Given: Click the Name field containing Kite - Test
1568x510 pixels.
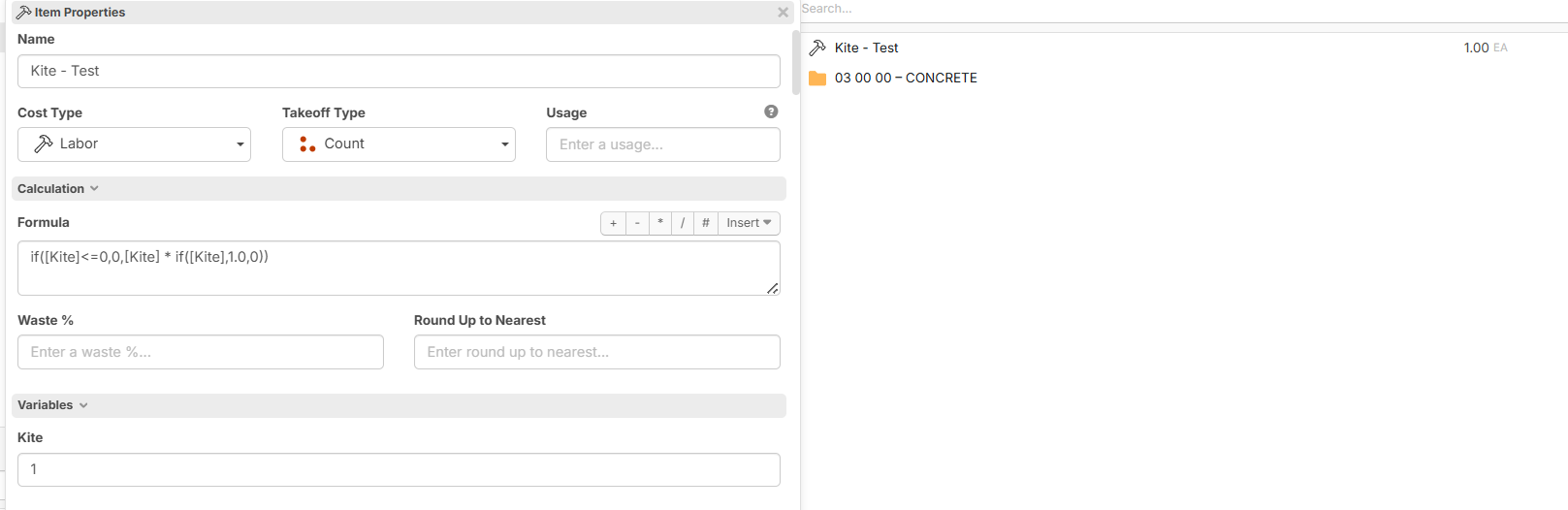Looking at the screenshot, I should pos(399,72).
